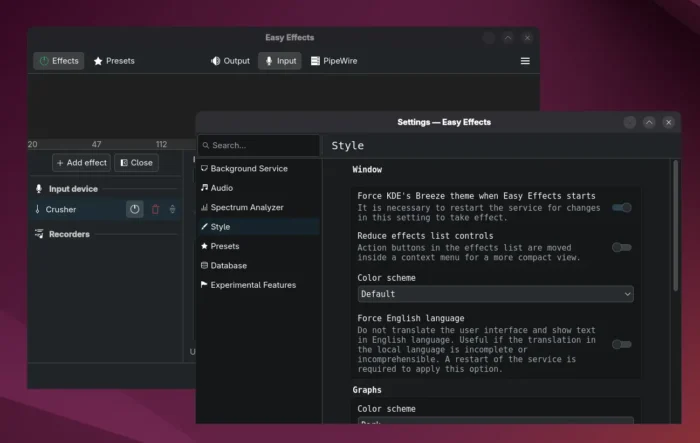Open Experimental Features settings page
The height and width of the screenshot is (443, 700).
(253, 285)
